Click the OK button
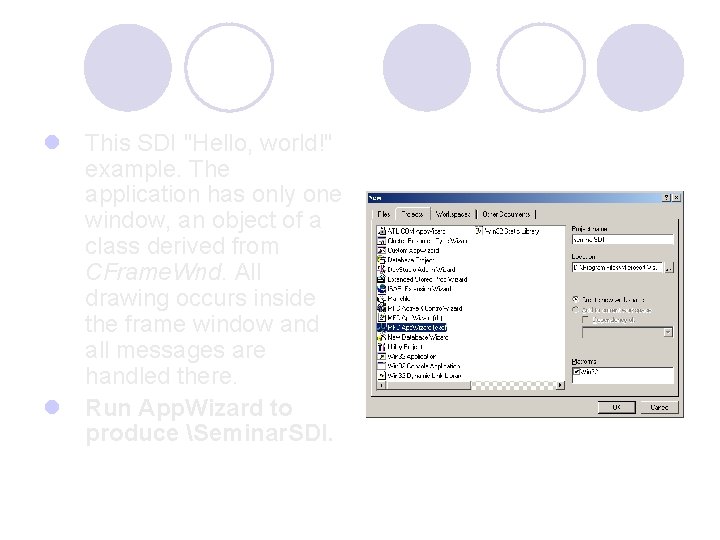The height and width of the screenshot is (540, 720). tap(617, 407)
